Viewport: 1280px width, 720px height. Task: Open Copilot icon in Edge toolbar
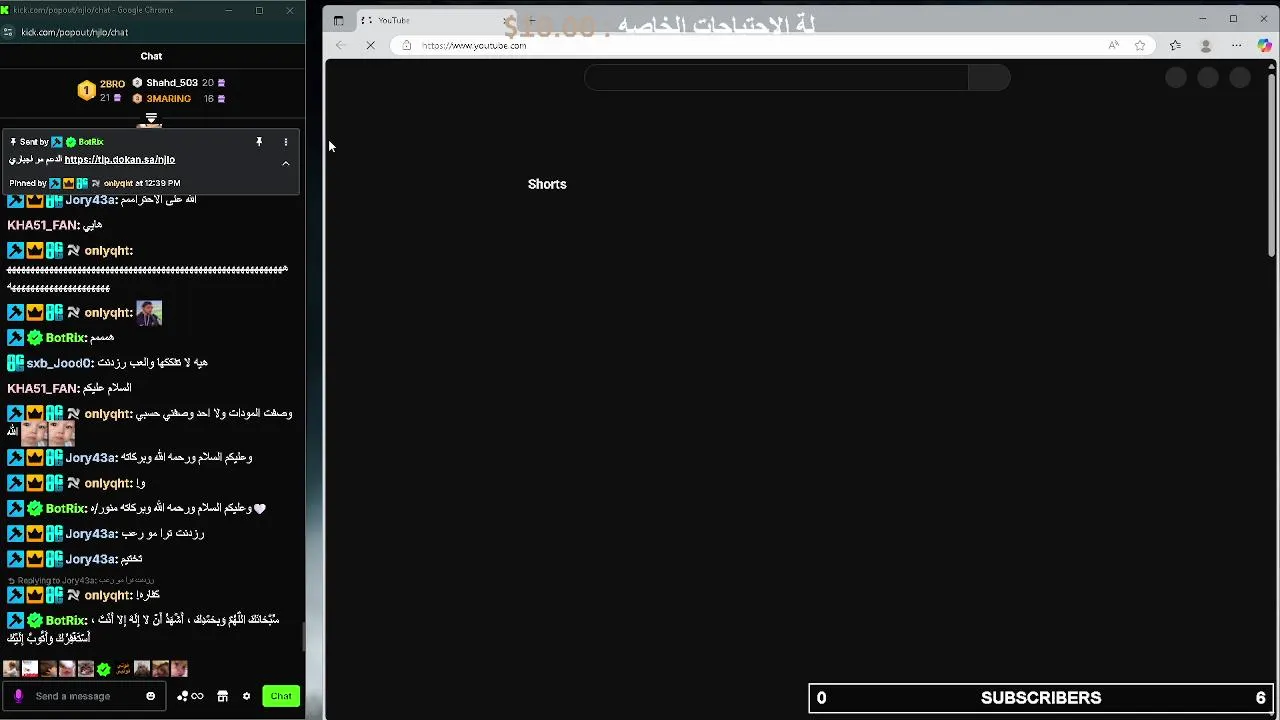click(x=1265, y=45)
